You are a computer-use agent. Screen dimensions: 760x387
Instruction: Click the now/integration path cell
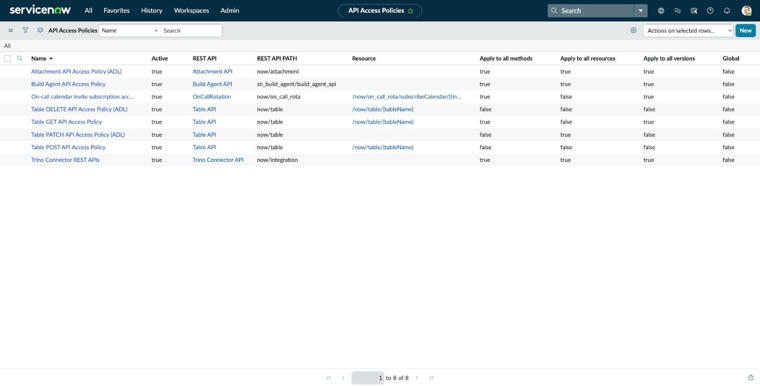(277, 160)
